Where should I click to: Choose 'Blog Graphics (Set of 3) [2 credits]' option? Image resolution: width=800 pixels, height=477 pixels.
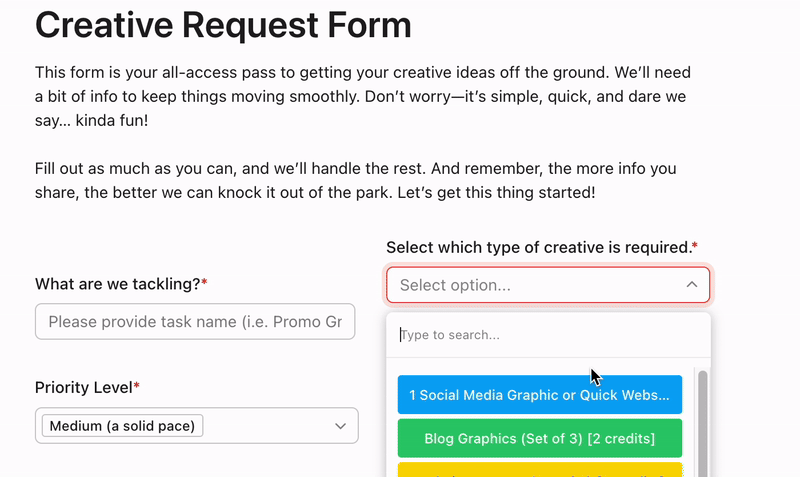540,438
